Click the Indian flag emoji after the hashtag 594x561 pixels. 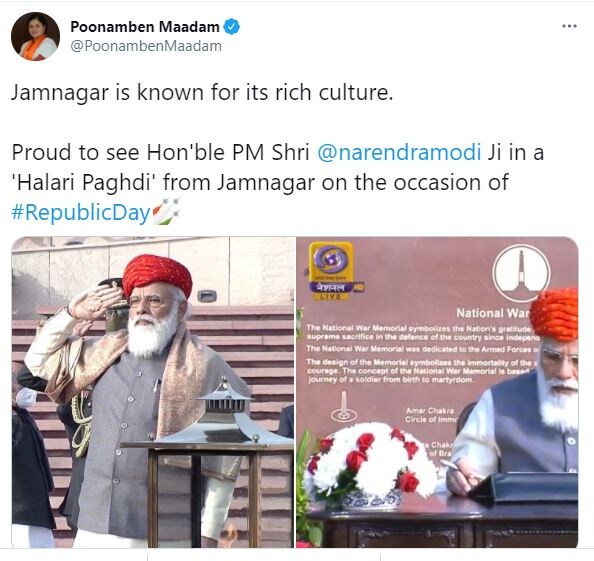(165, 211)
